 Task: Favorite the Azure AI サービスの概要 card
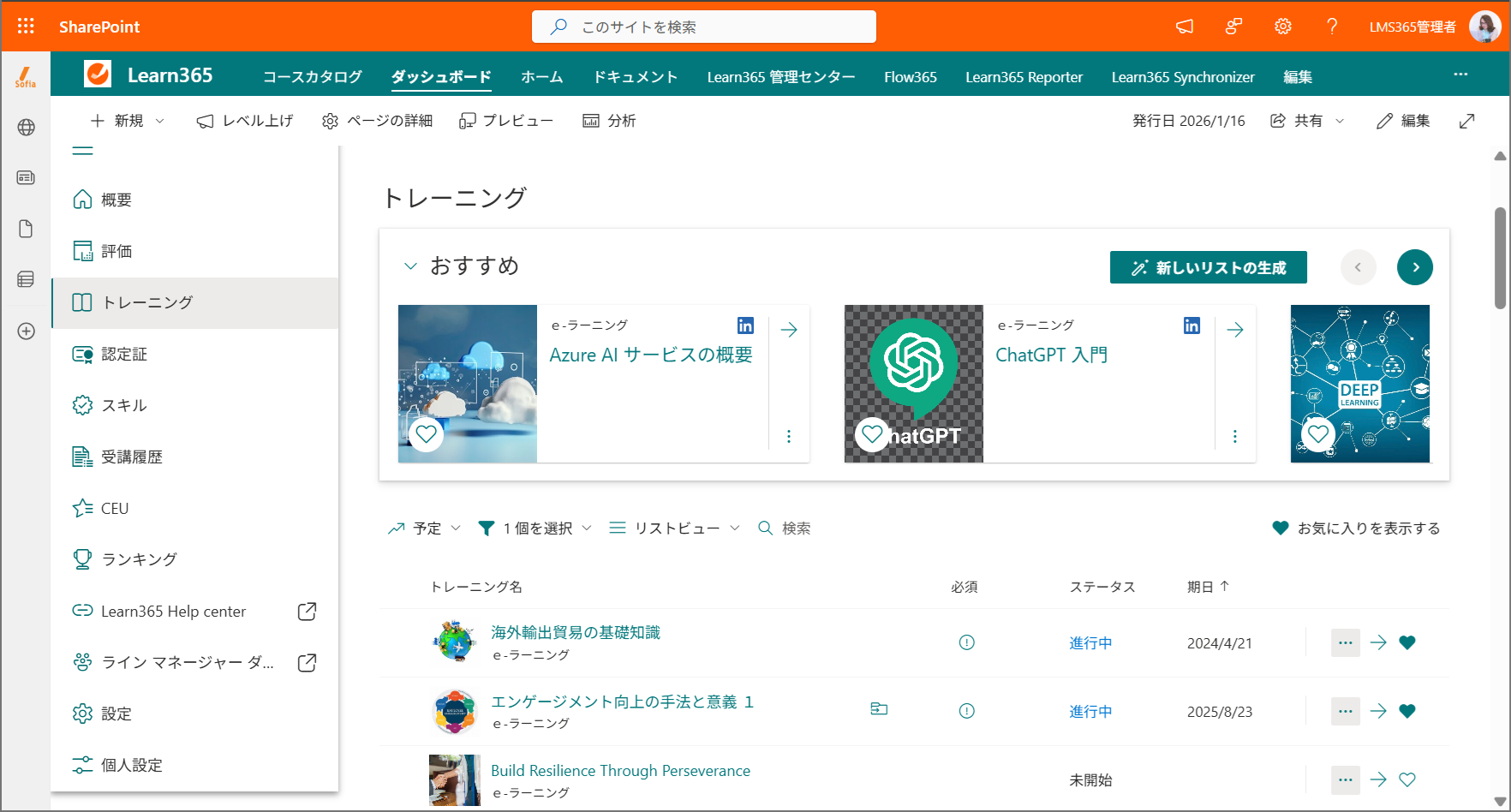[x=426, y=435]
